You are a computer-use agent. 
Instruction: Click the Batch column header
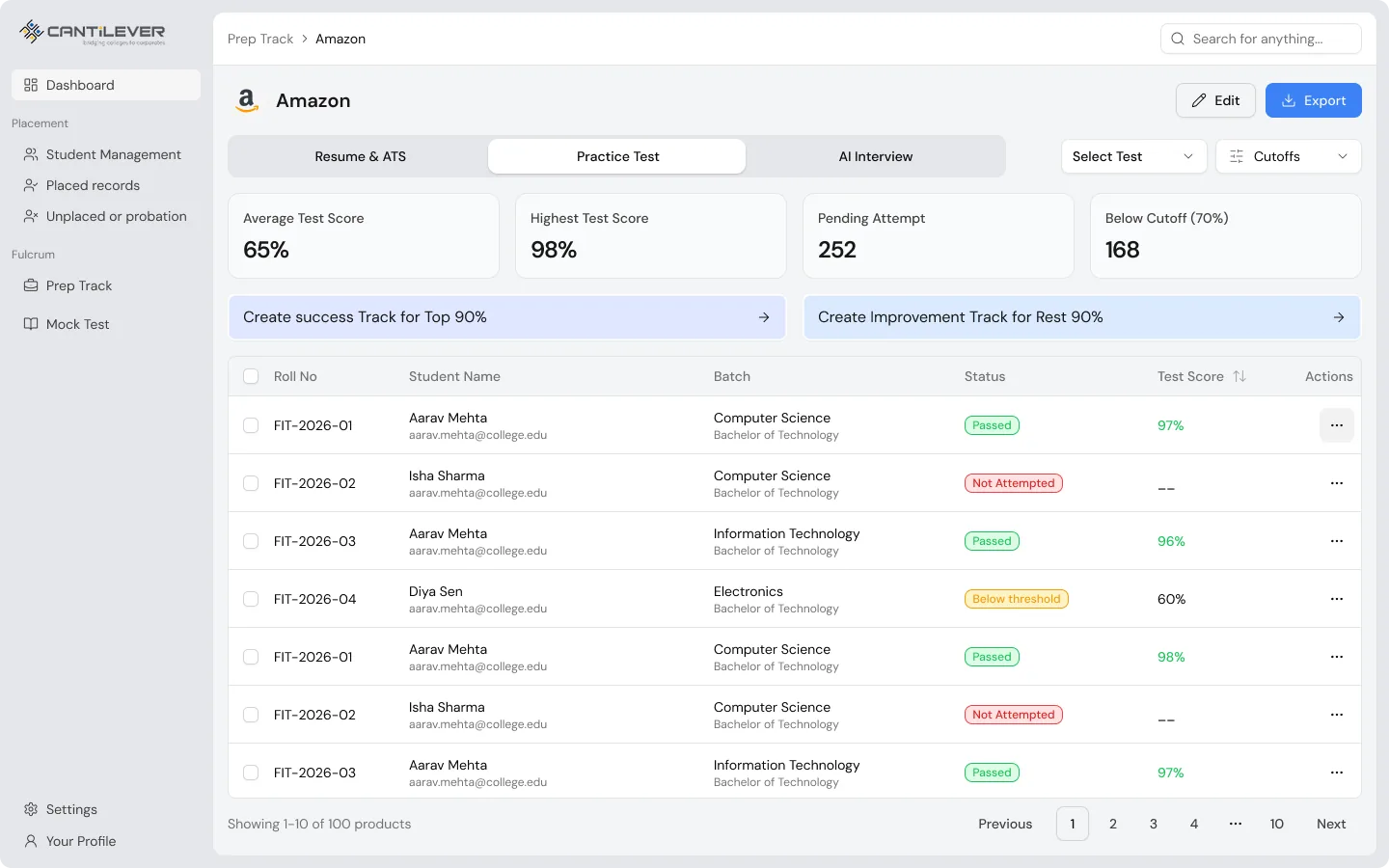click(x=732, y=376)
